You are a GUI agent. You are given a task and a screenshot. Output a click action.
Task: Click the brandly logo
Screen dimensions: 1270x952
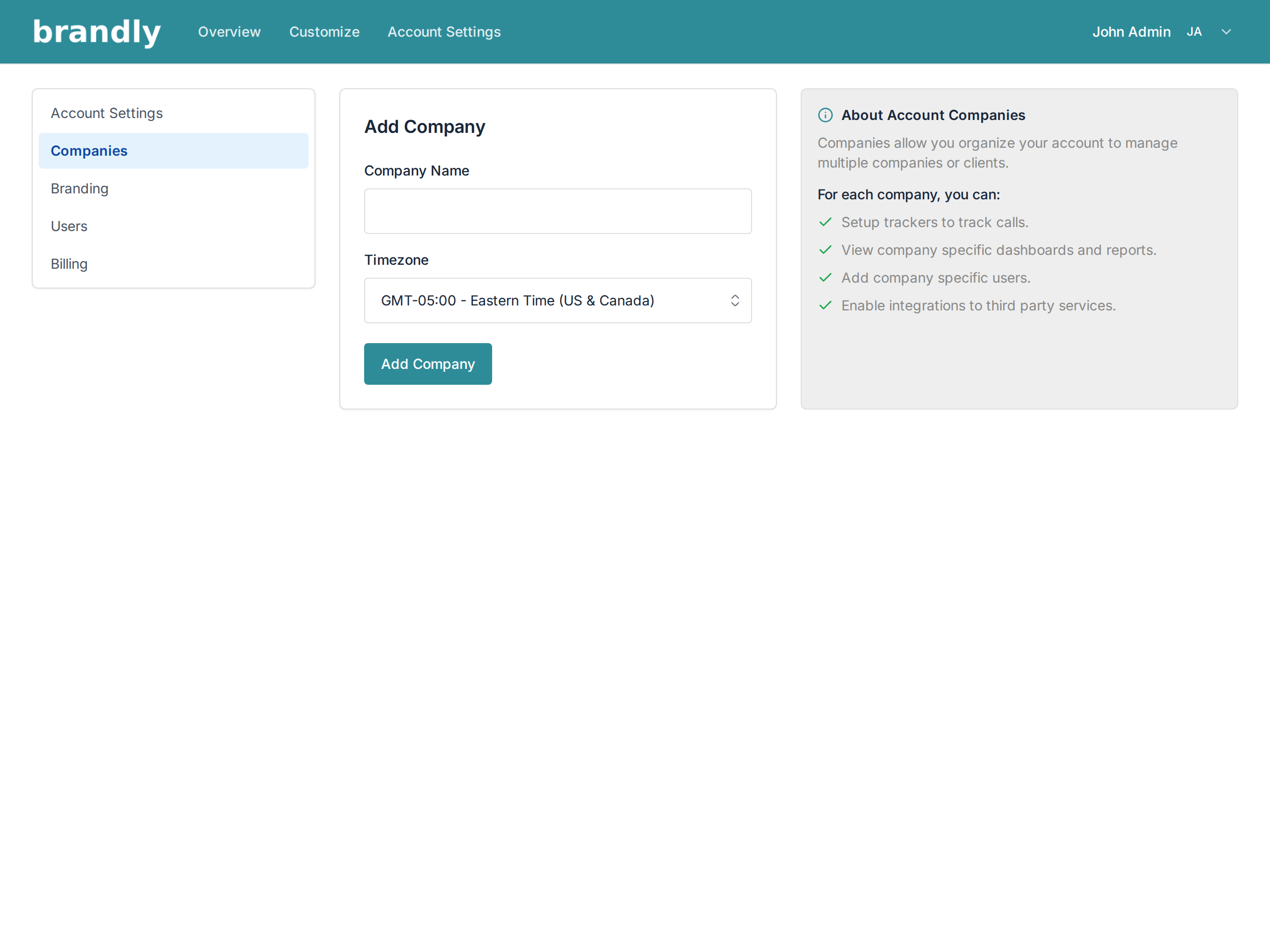(x=96, y=32)
